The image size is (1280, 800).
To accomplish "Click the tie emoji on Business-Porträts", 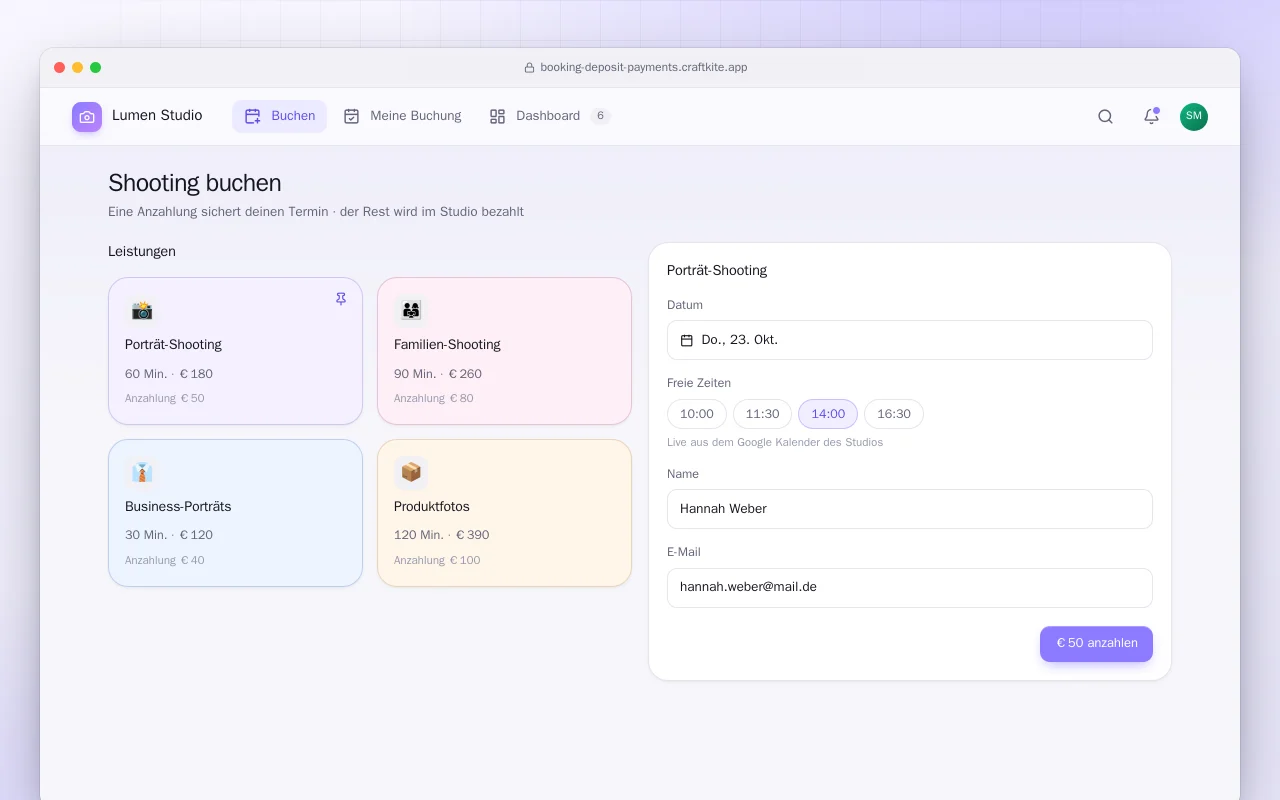I will (x=142, y=472).
